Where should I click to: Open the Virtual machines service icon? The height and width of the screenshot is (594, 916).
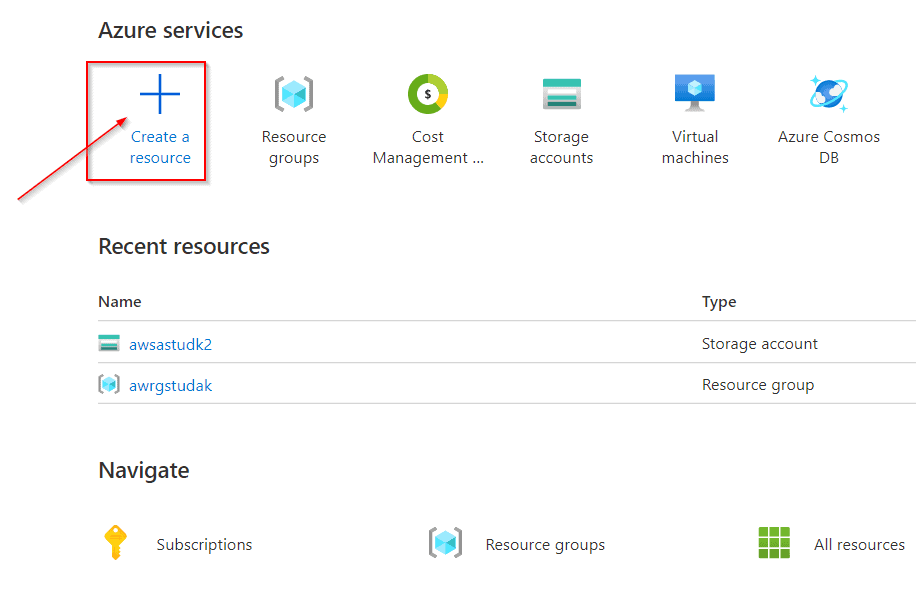[694, 93]
